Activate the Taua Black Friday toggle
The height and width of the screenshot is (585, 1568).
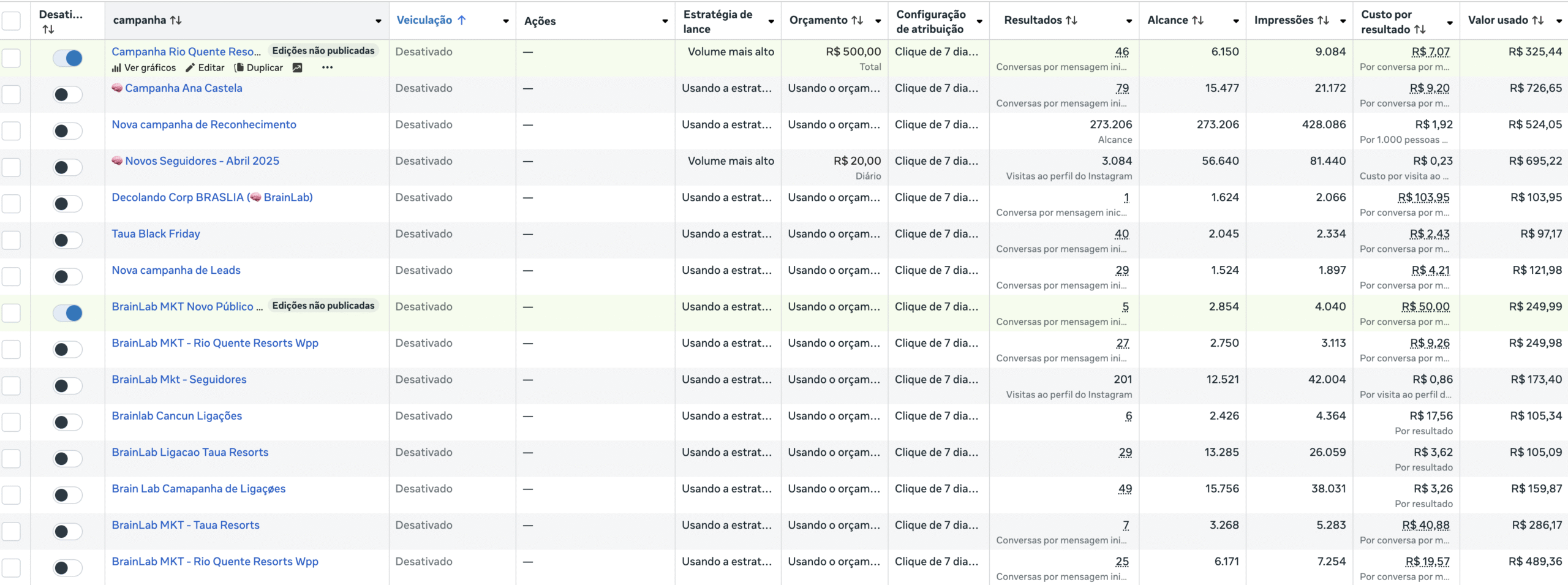67,240
